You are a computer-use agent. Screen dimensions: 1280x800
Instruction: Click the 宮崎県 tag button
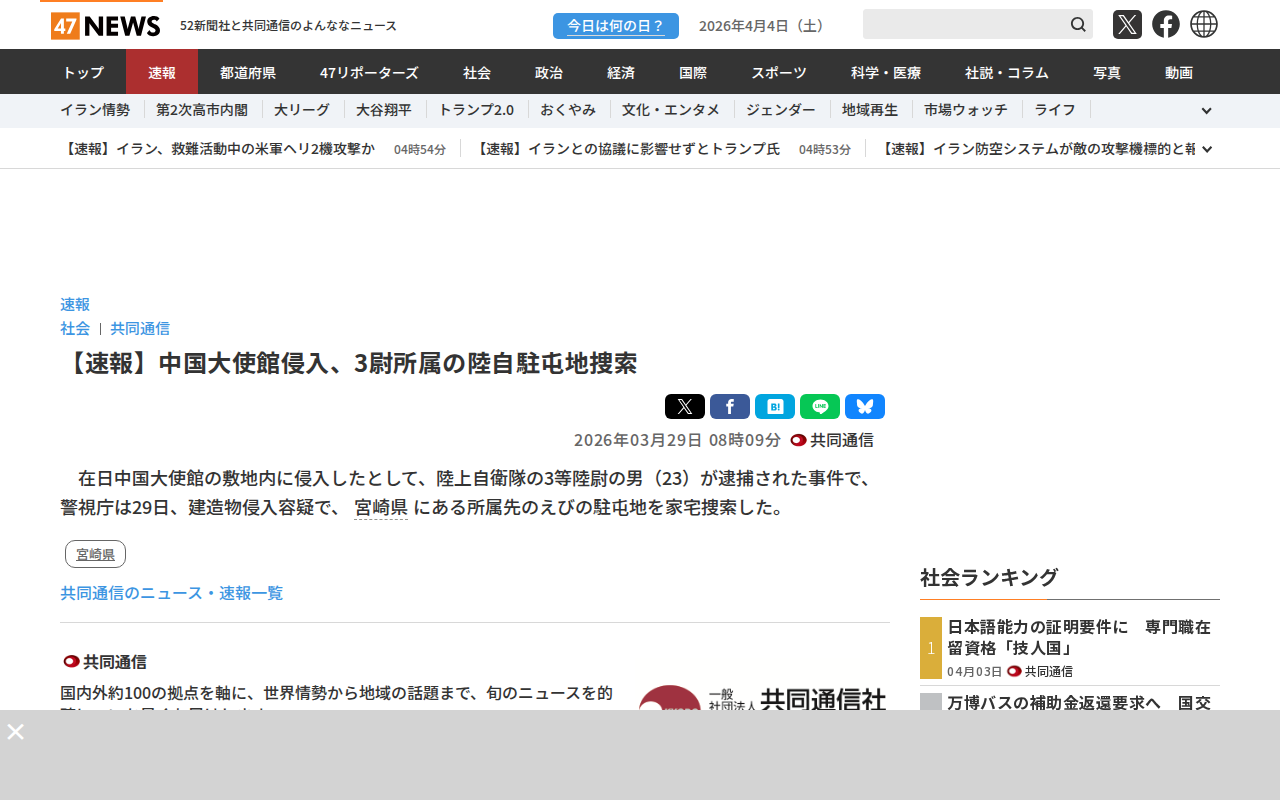point(96,554)
